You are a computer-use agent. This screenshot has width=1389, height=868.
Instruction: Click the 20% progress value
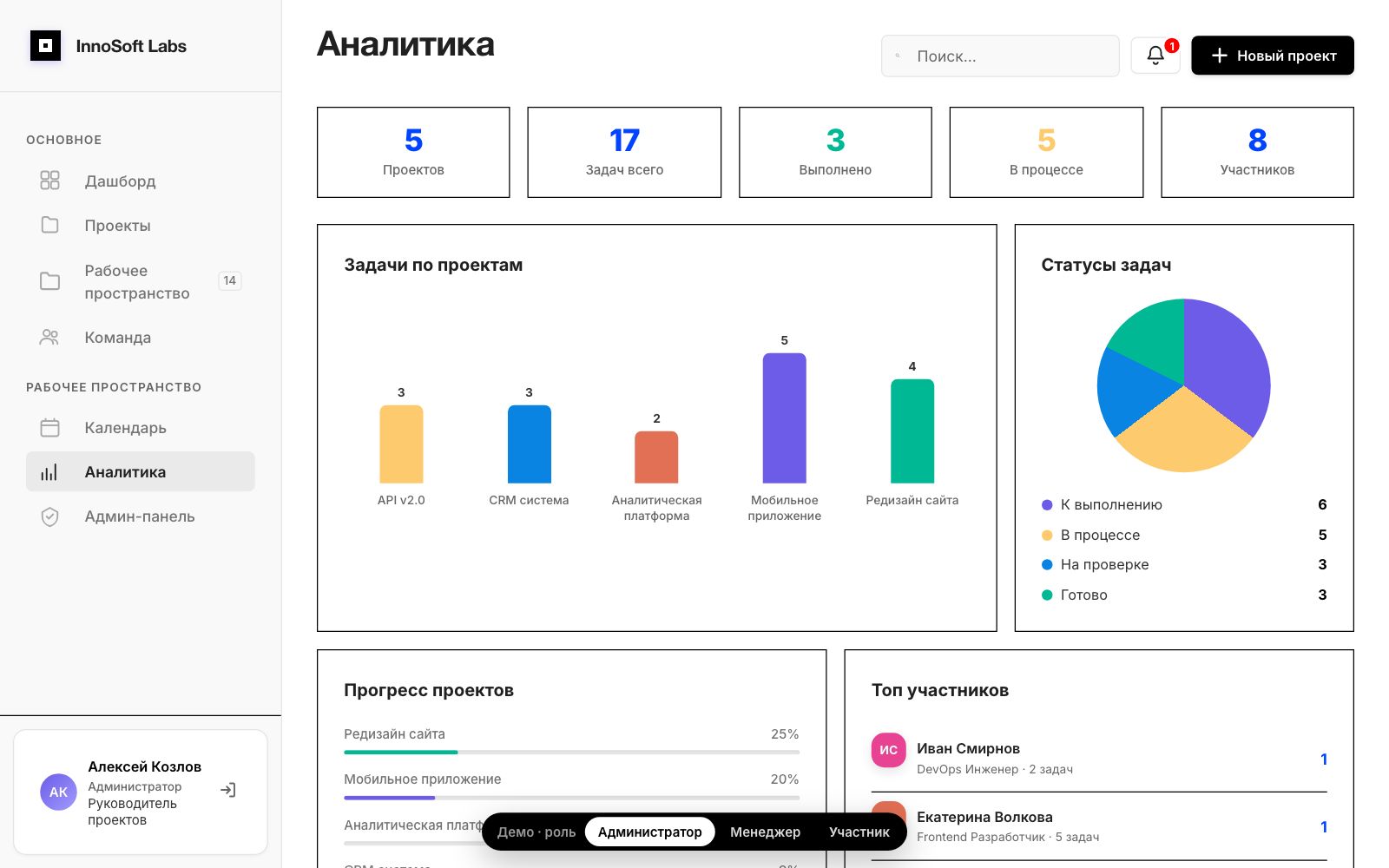coord(785,779)
